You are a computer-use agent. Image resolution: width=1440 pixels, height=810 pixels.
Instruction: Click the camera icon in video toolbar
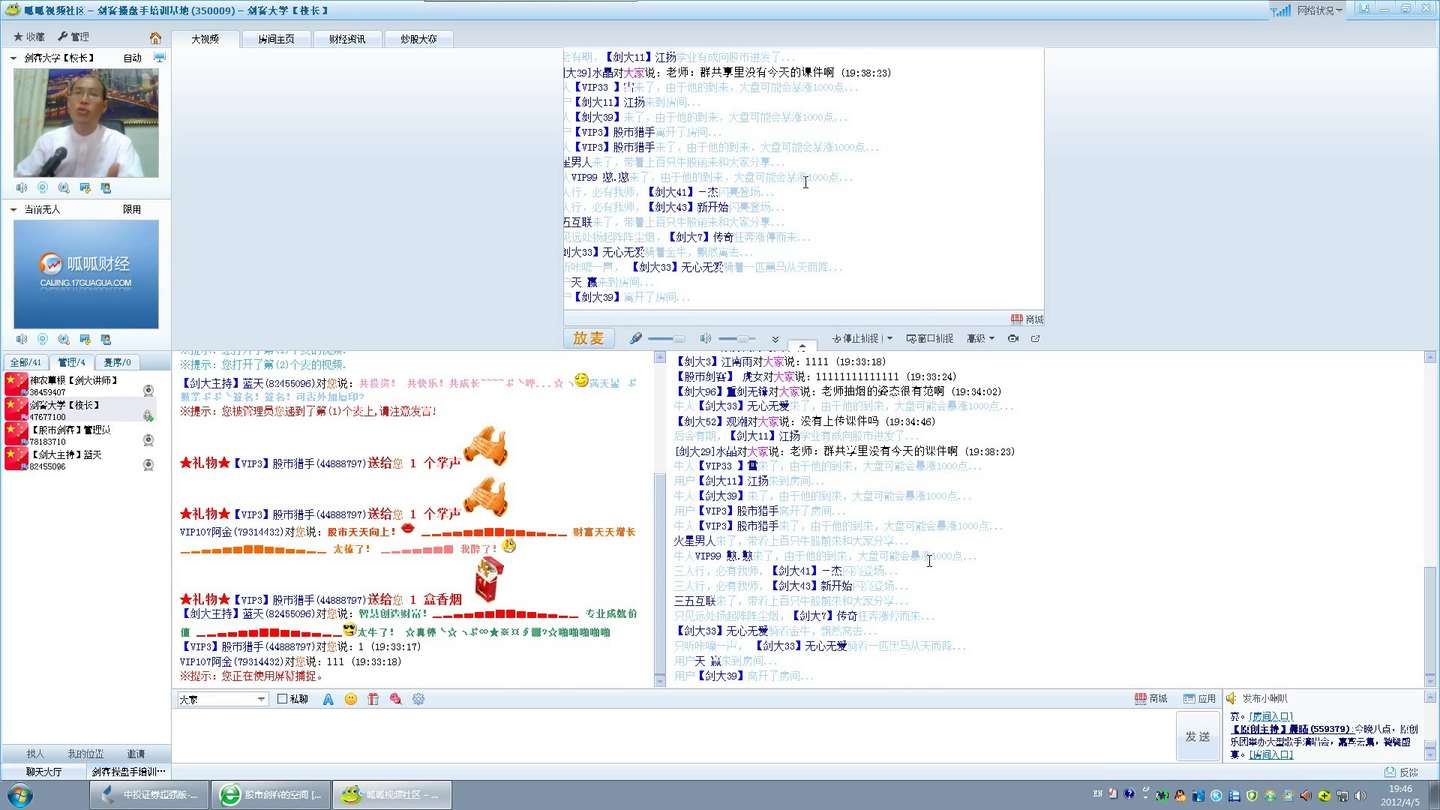click(1013, 339)
